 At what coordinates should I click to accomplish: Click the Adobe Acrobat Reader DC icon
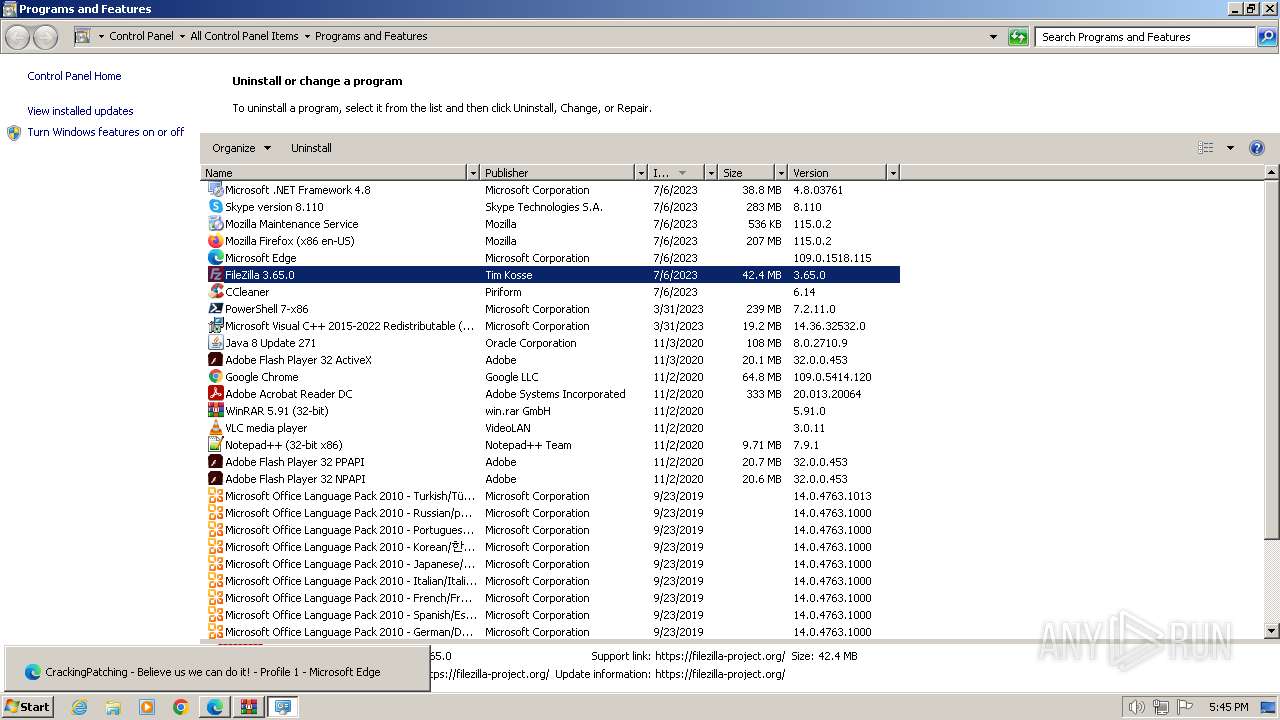point(215,394)
